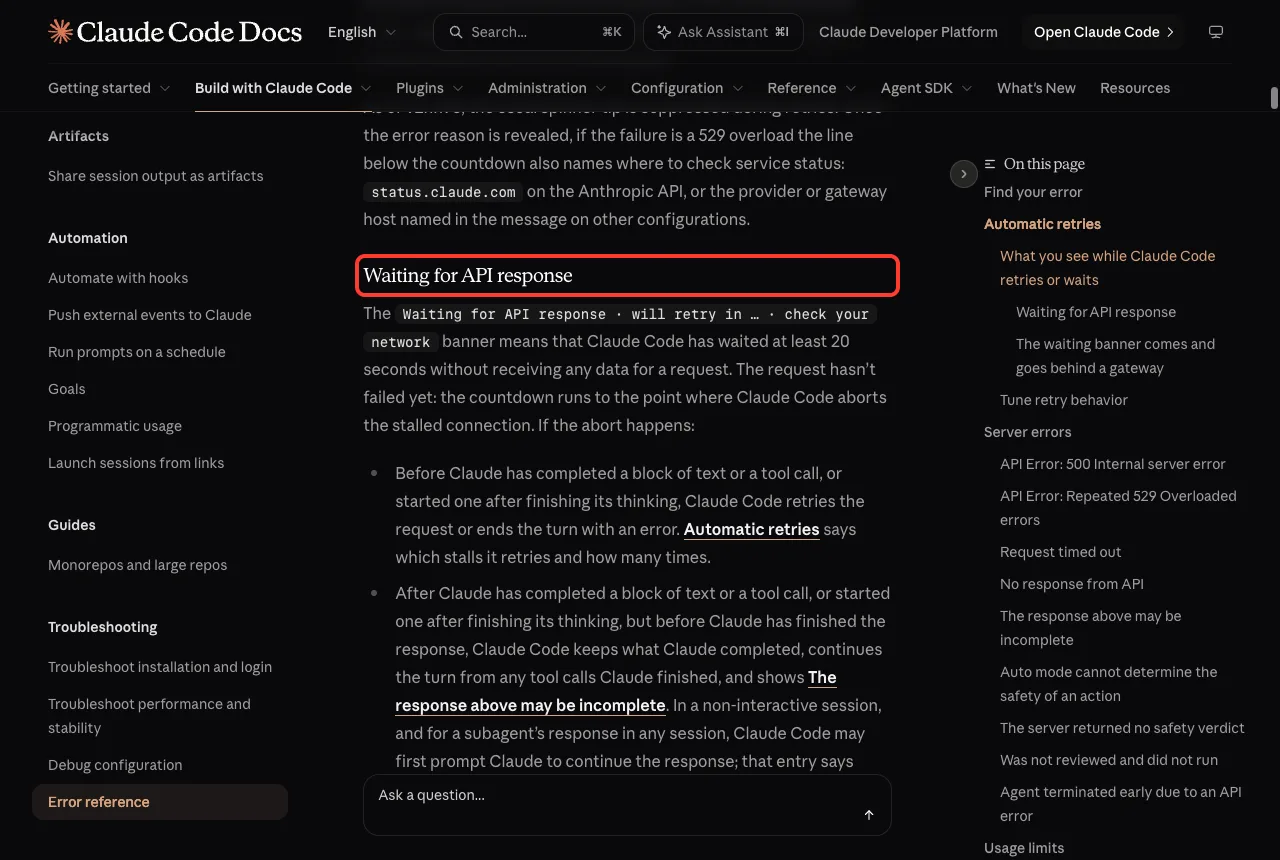Screen dimensions: 1280x860
Task: Open Monorepos and large repos guide
Action: click(138, 565)
